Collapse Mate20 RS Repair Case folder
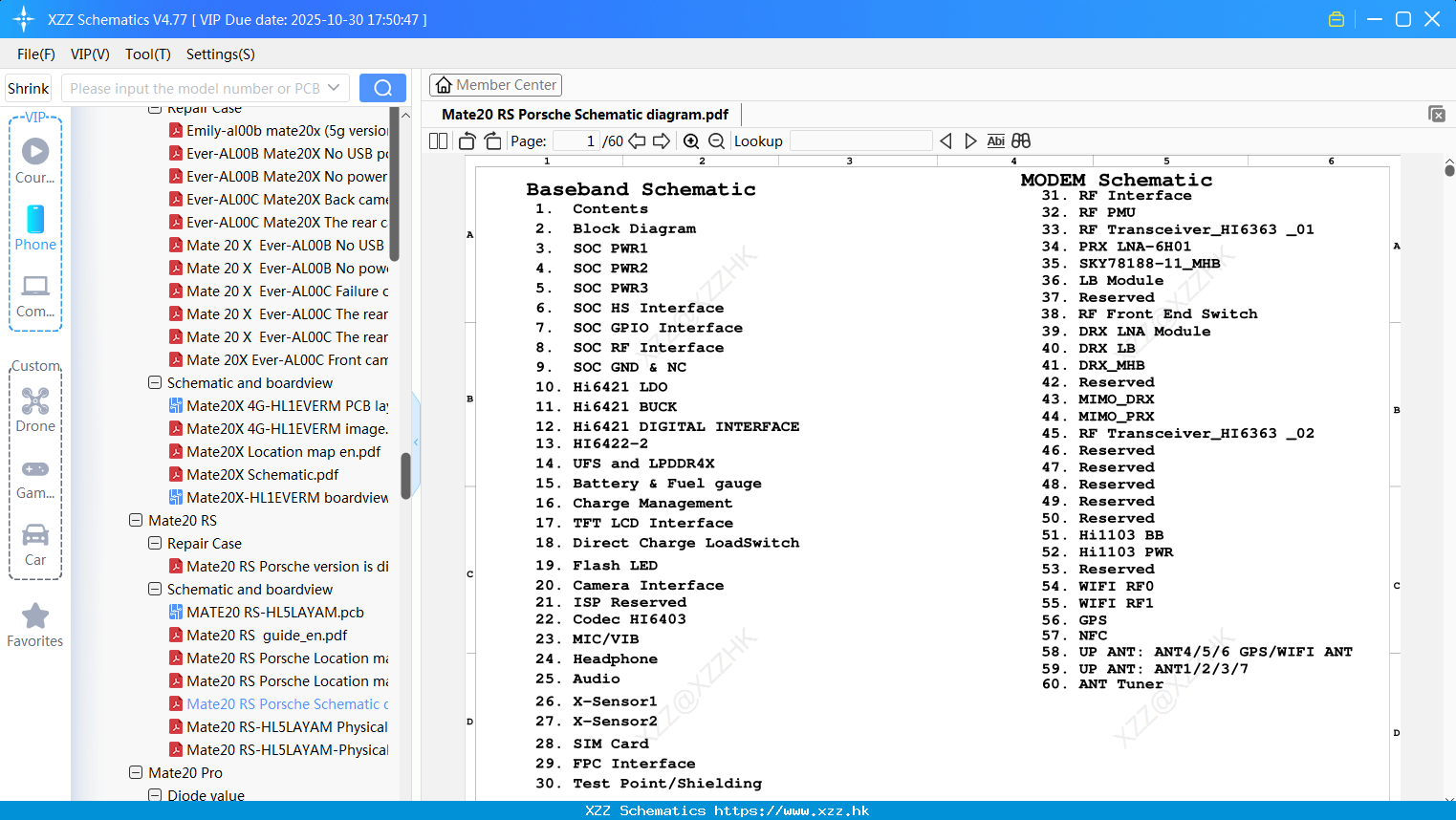The width and height of the screenshot is (1456, 820). (155, 543)
